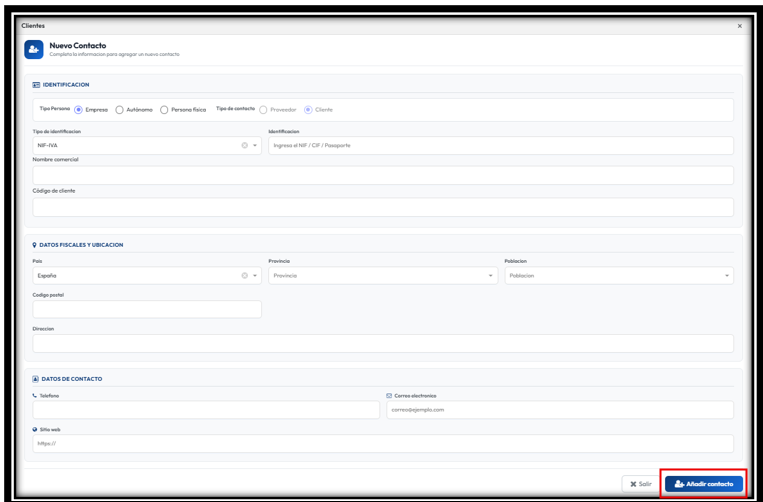Click the phone icon beside Telefono
This screenshot has width=763, height=502.
[35, 396]
